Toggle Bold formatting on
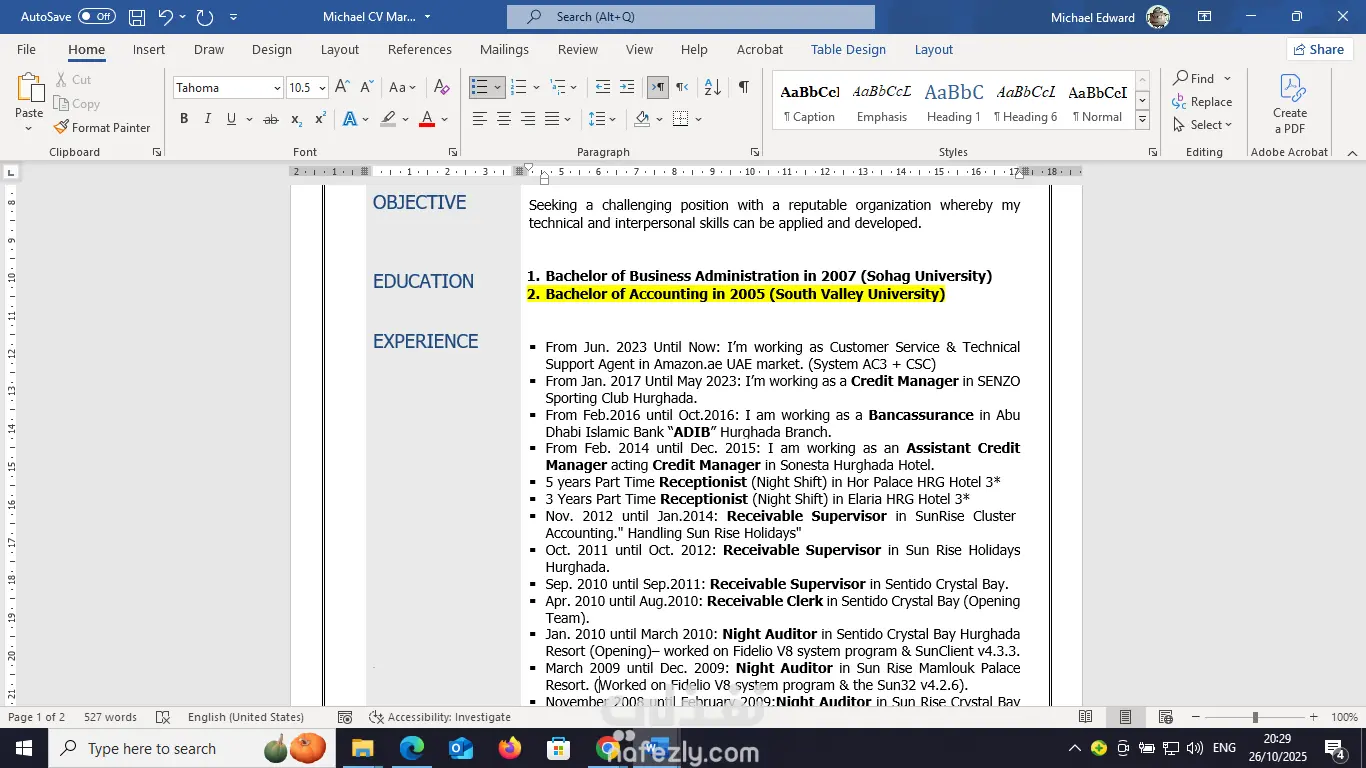This screenshot has height=768, width=1366. tap(184, 119)
